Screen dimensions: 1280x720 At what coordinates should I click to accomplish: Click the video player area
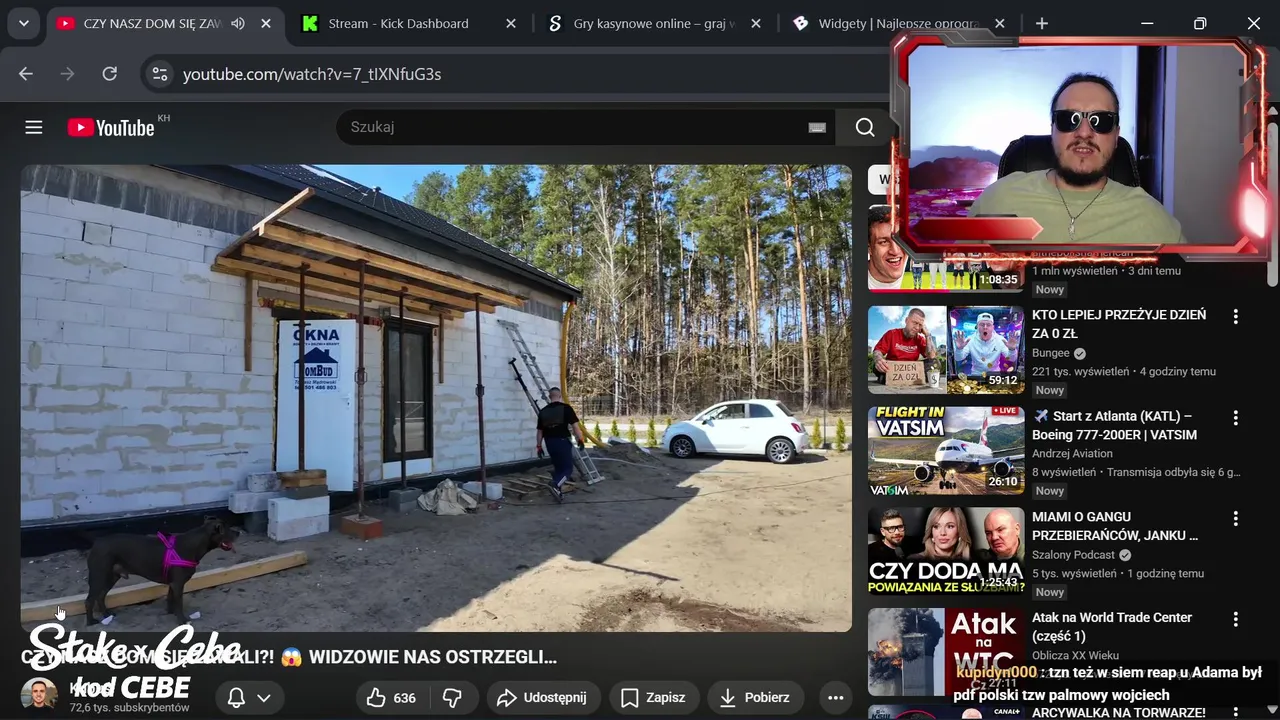coord(436,398)
